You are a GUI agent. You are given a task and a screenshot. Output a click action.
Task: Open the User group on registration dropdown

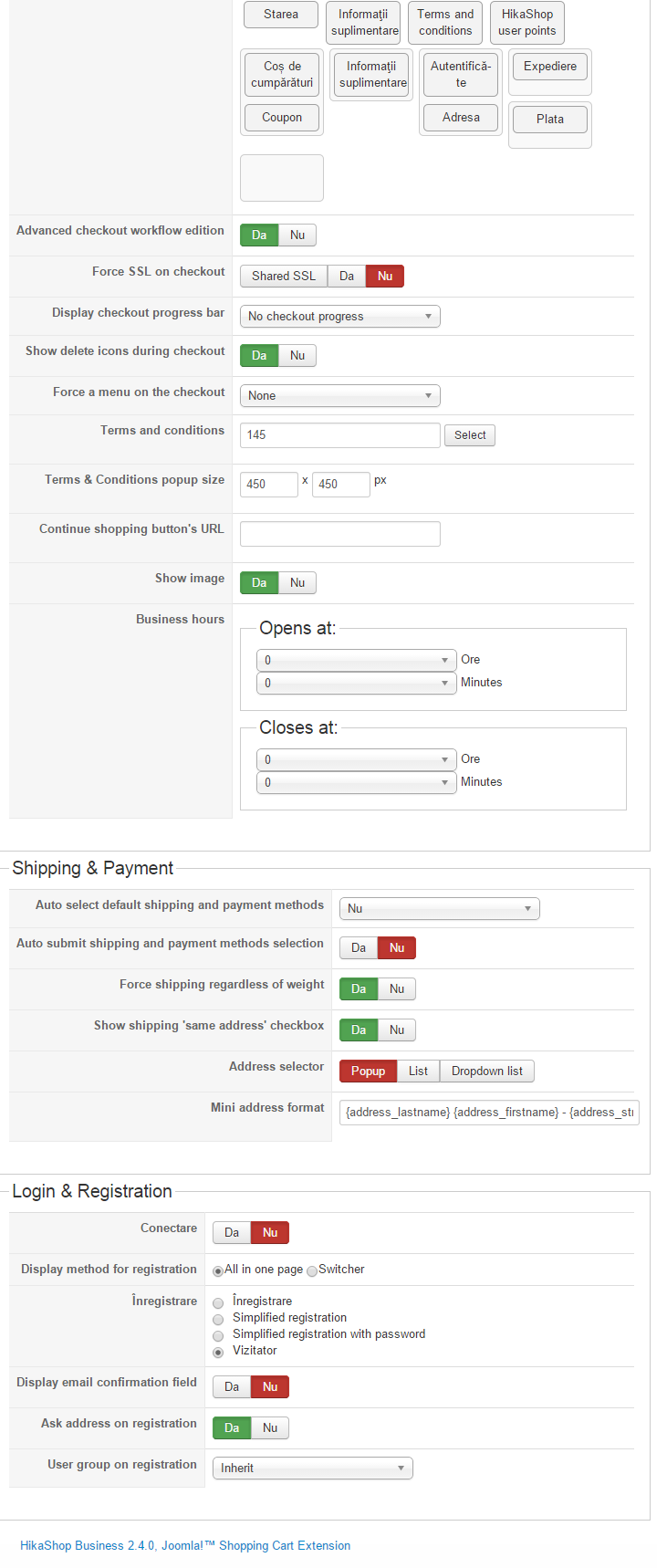pos(312,1468)
